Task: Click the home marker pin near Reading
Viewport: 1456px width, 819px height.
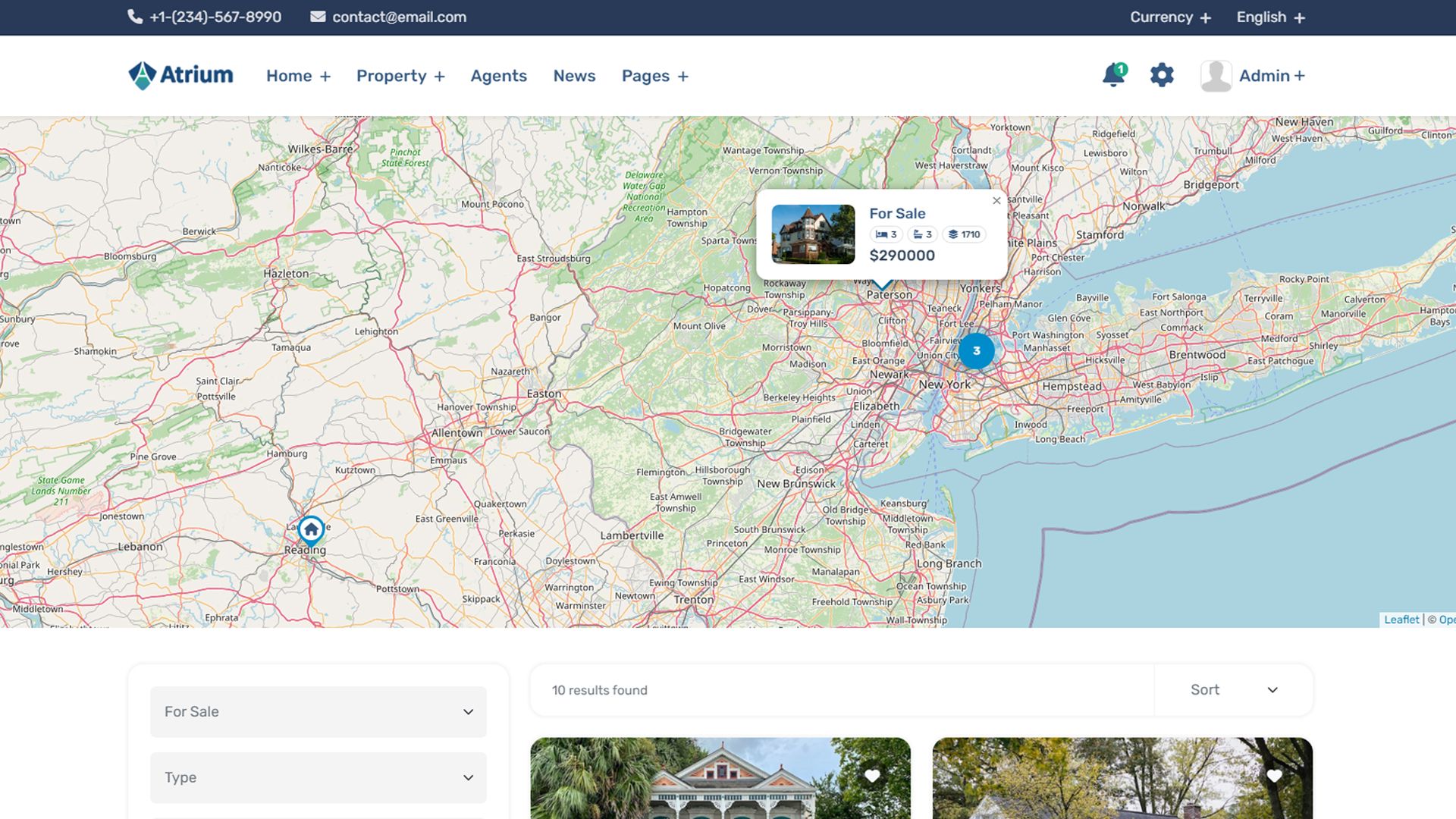Action: click(311, 529)
